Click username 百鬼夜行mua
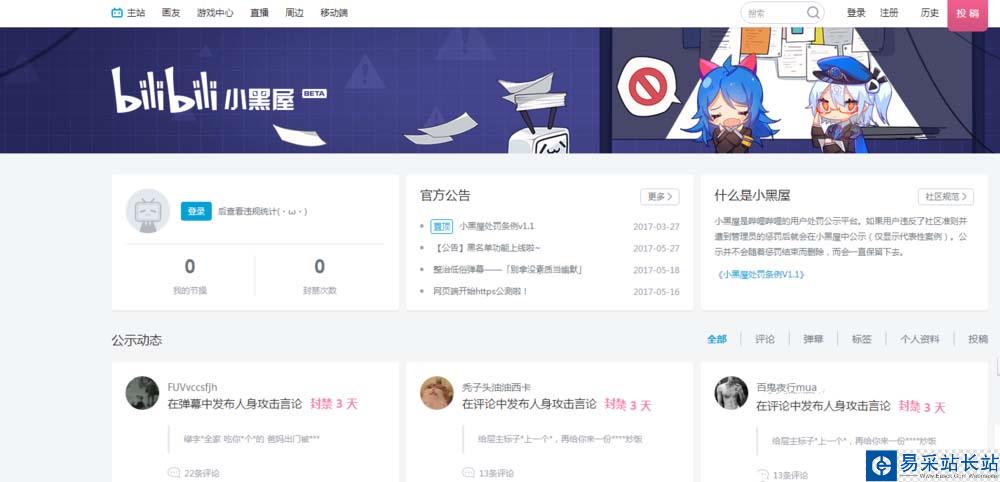1000x482 pixels. pos(786,388)
